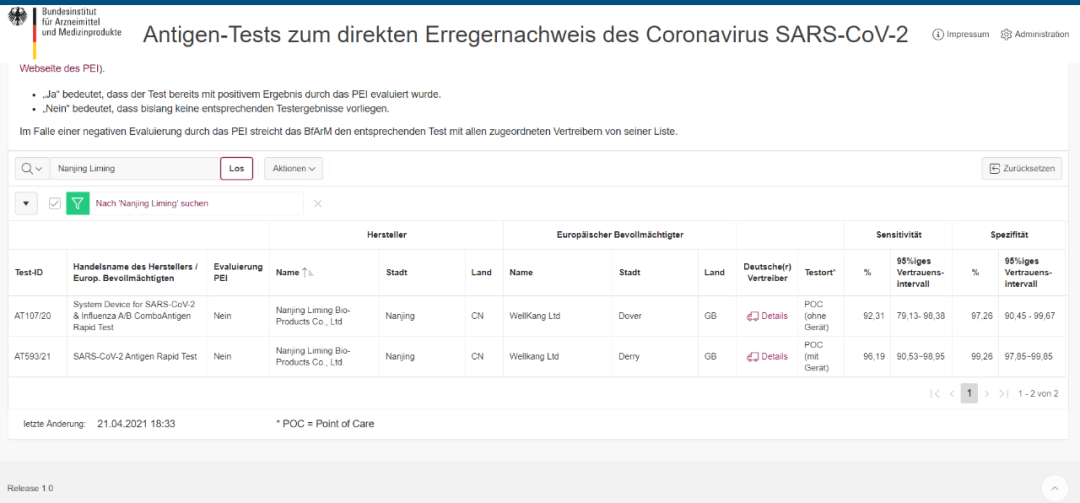Click the '21.04.2021 18:33' last change date
Viewport: 1080px width, 503px height.
click(x=136, y=424)
